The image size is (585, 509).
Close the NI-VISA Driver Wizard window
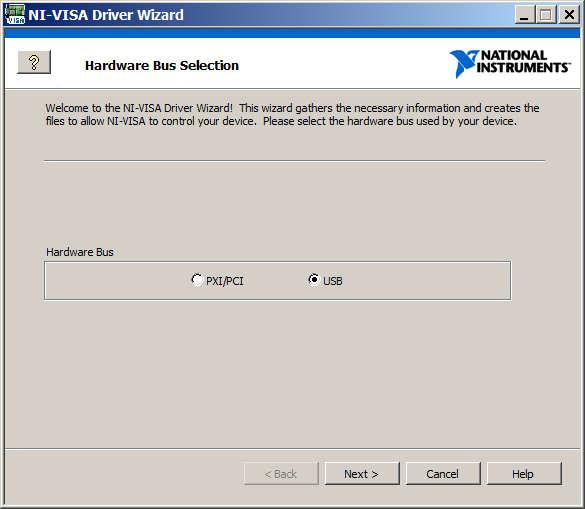pos(569,15)
